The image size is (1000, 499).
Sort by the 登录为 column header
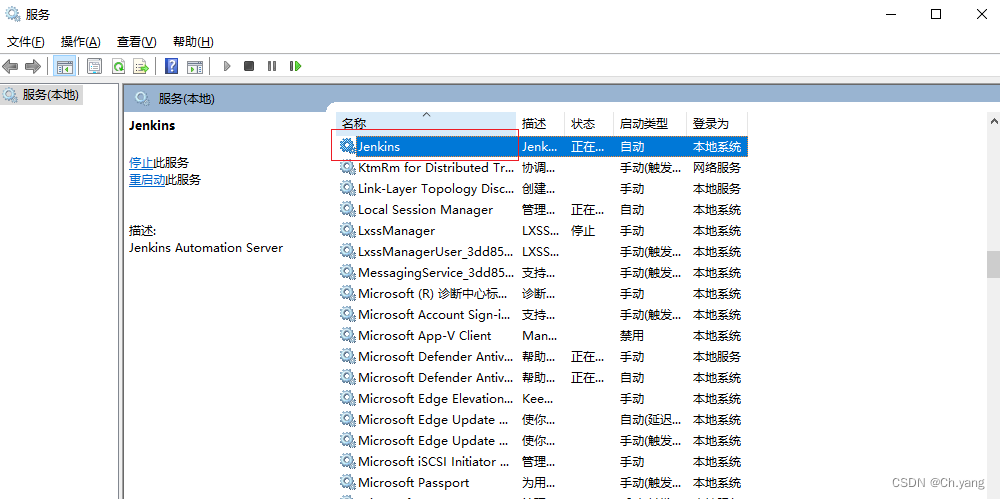pos(717,123)
